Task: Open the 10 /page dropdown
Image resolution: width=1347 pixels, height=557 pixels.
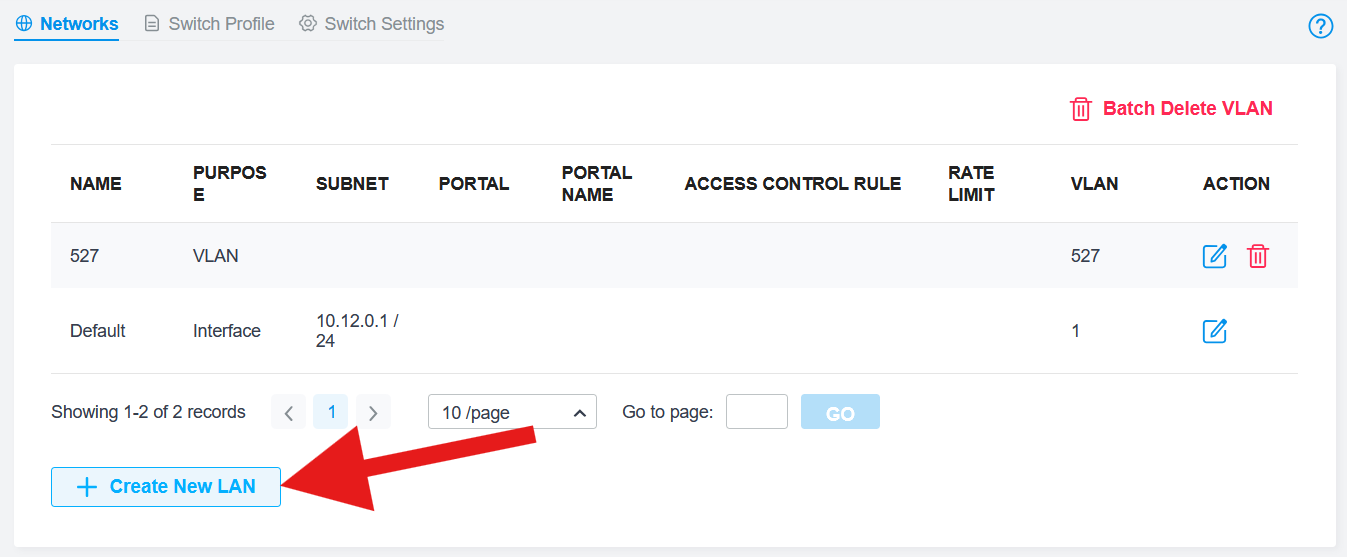Action: click(x=512, y=412)
